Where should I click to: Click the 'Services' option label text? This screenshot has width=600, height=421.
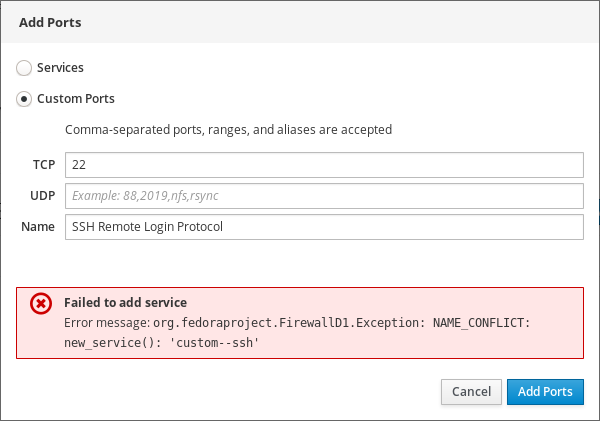pyautogui.click(x=60, y=68)
